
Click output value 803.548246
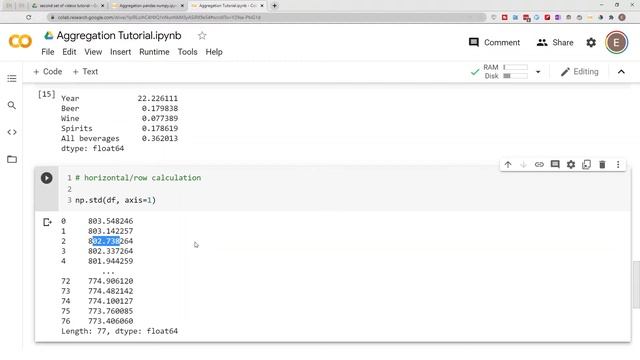pos(111,221)
